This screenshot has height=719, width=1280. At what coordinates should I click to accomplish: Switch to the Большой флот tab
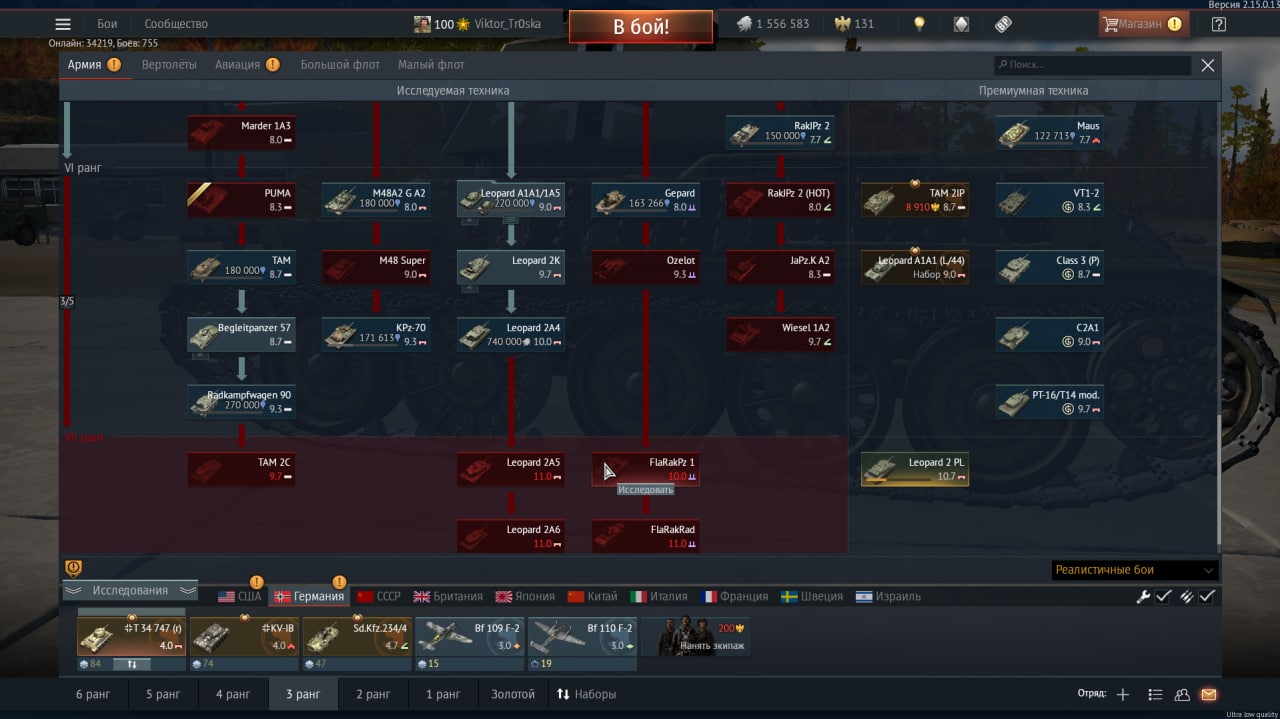pos(340,65)
